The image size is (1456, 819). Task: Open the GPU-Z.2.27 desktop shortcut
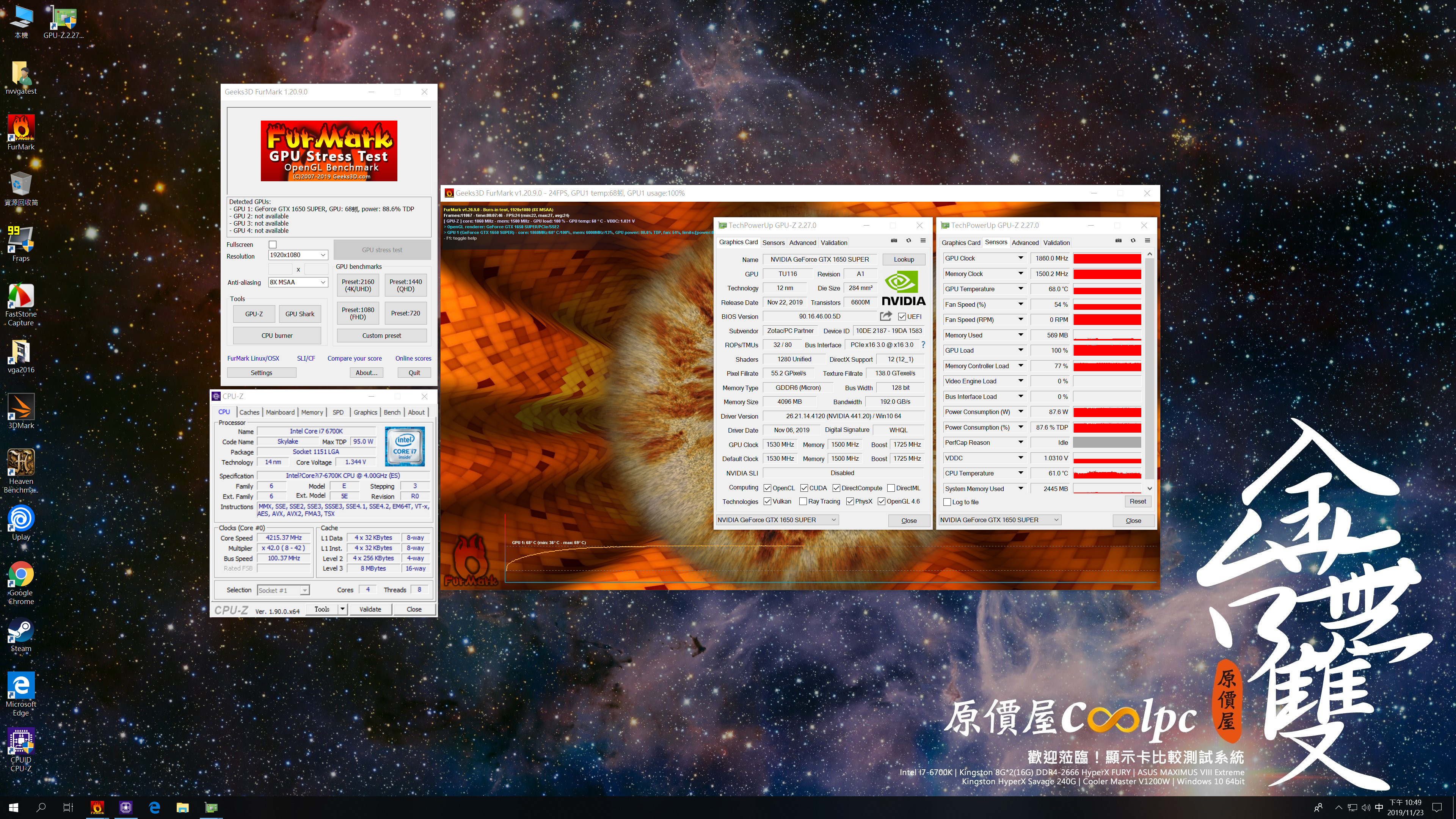pos(63,22)
